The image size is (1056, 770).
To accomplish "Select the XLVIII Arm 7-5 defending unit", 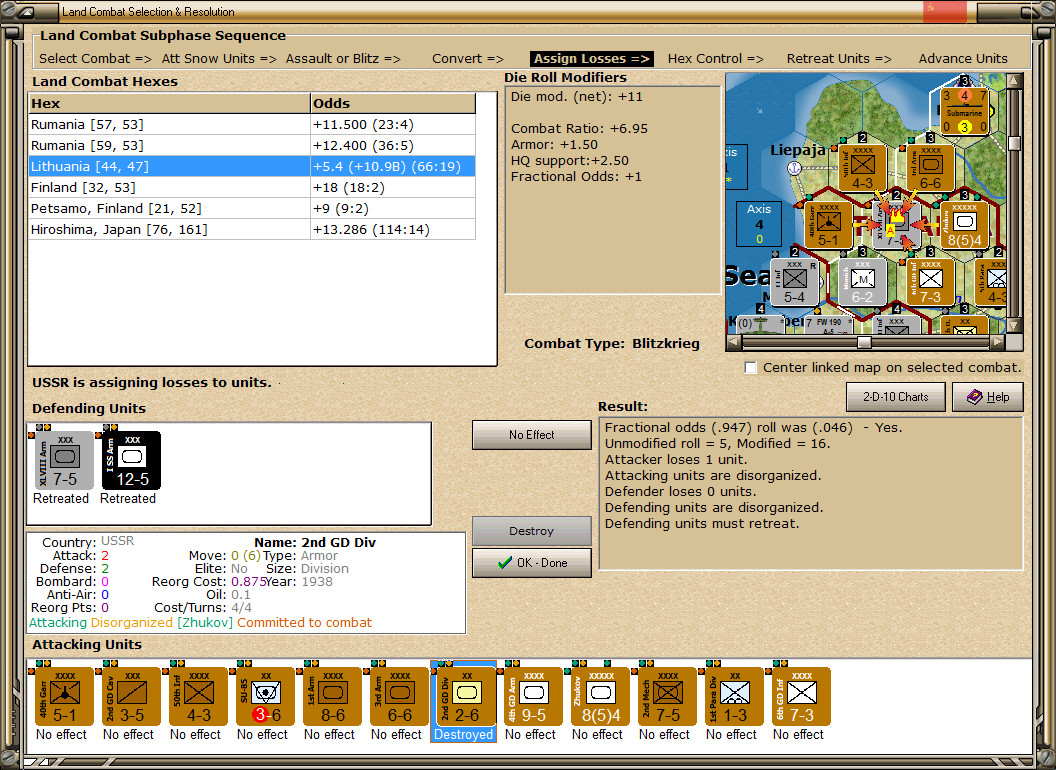I will point(63,460).
